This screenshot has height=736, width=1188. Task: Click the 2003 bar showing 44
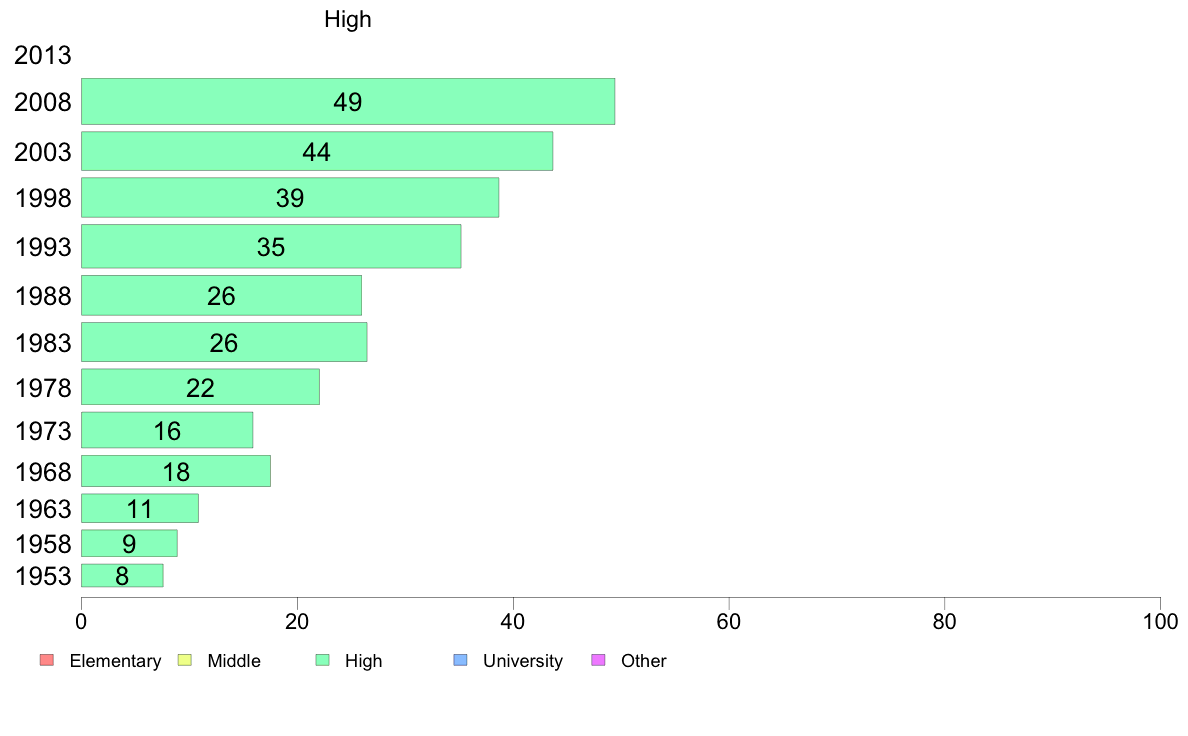(x=317, y=152)
